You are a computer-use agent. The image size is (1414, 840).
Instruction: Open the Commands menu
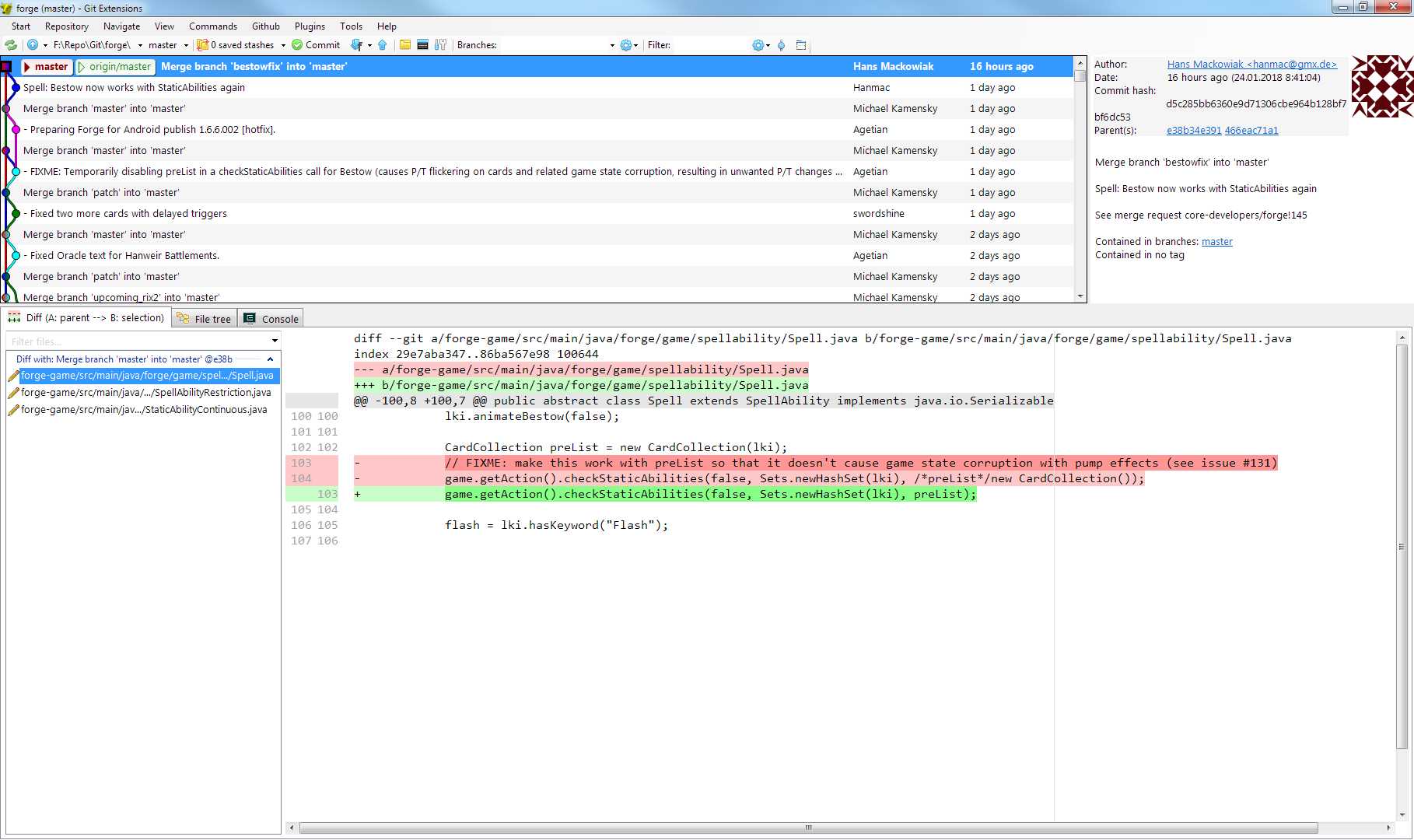click(212, 26)
